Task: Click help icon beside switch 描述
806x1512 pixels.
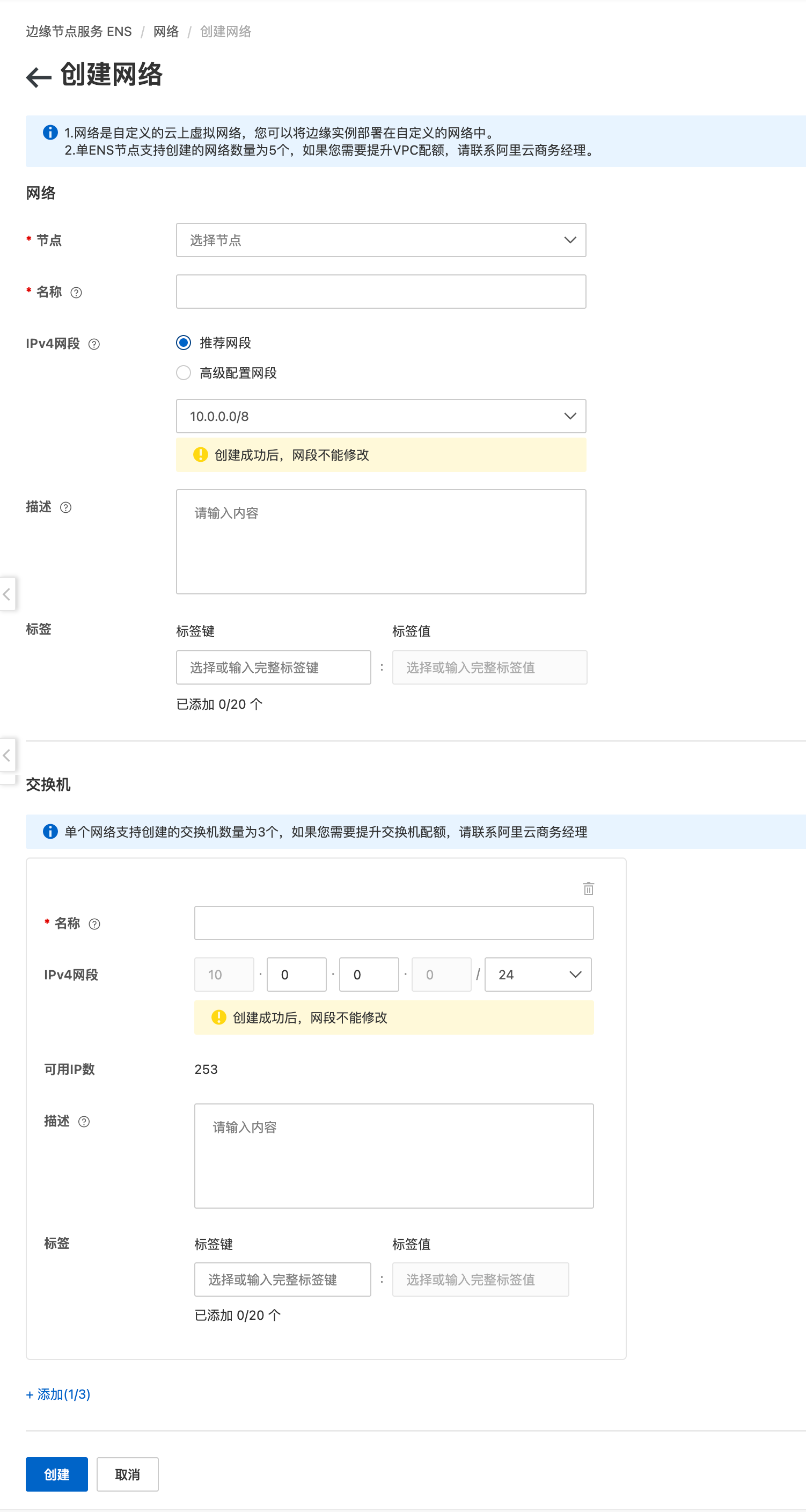Action: pos(84,1122)
